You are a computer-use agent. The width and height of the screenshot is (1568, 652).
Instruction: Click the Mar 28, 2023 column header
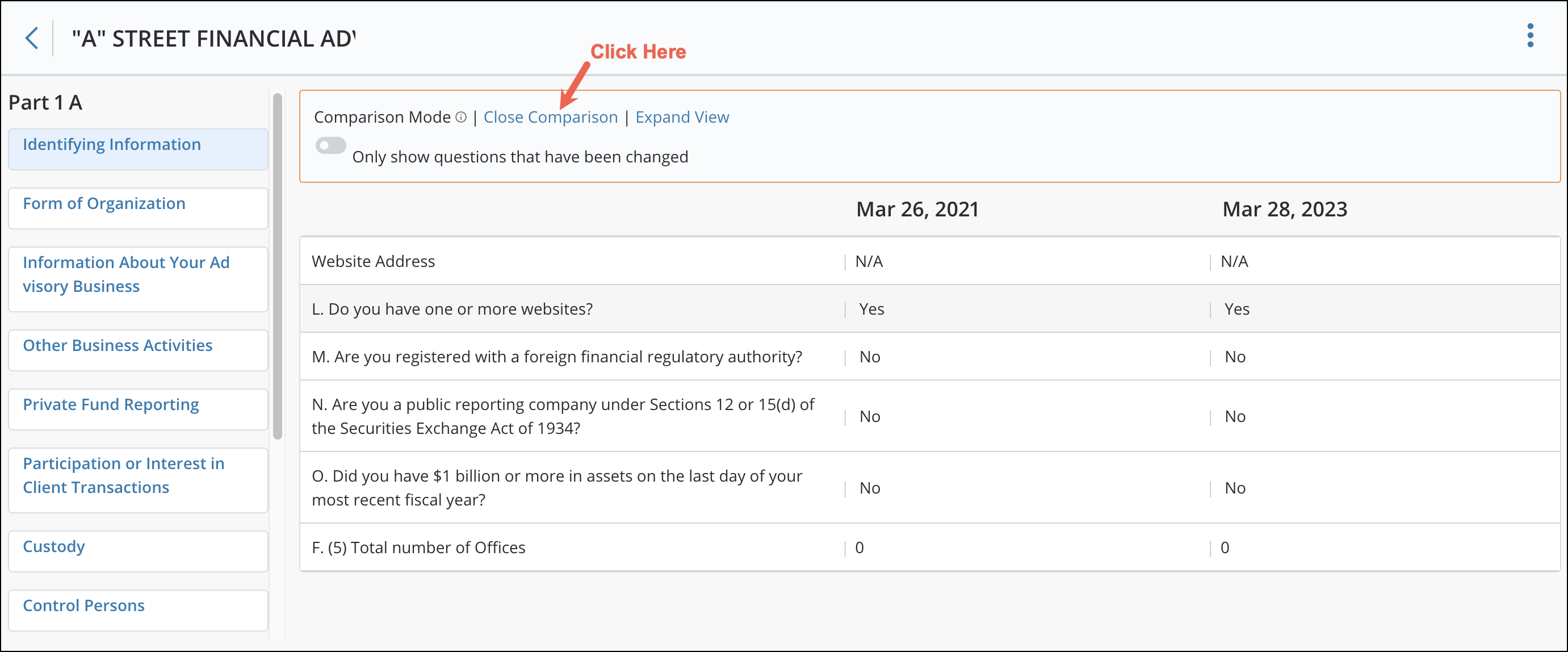pyautogui.click(x=1284, y=209)
